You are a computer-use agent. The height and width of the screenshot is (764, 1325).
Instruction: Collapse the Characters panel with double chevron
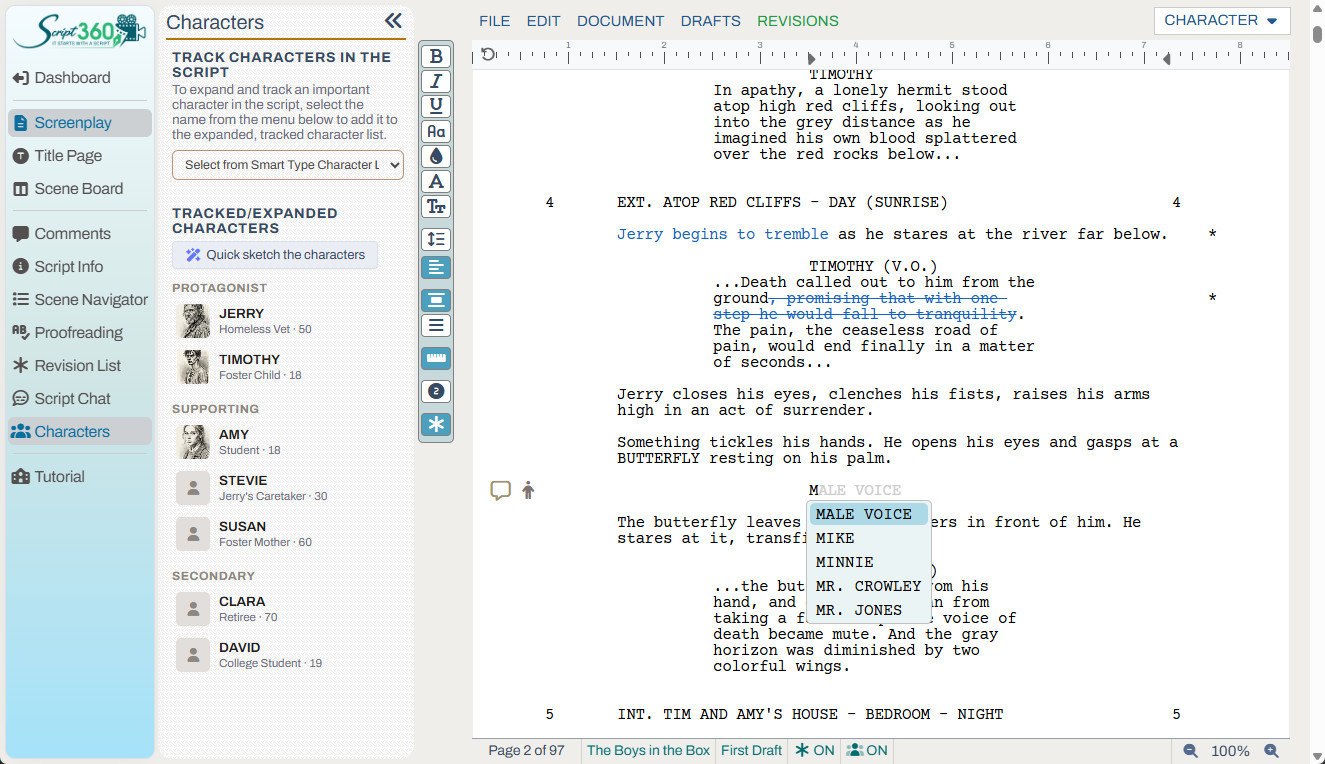393,21
